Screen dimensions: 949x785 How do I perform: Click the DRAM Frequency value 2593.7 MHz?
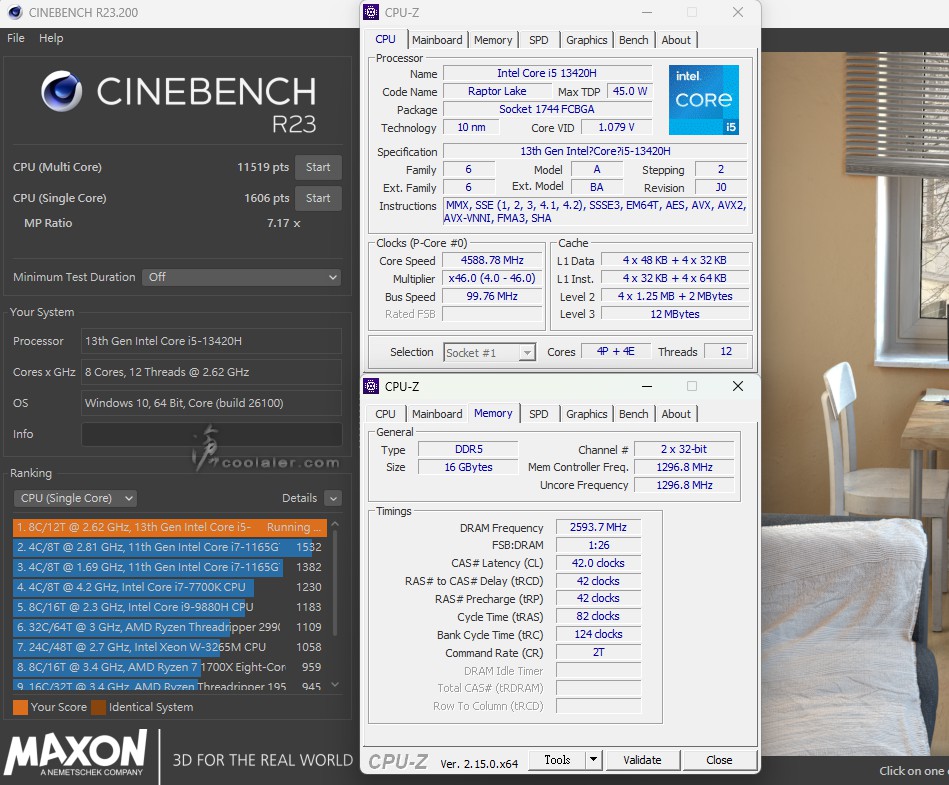pyautogui.click(x=598, y=527)
